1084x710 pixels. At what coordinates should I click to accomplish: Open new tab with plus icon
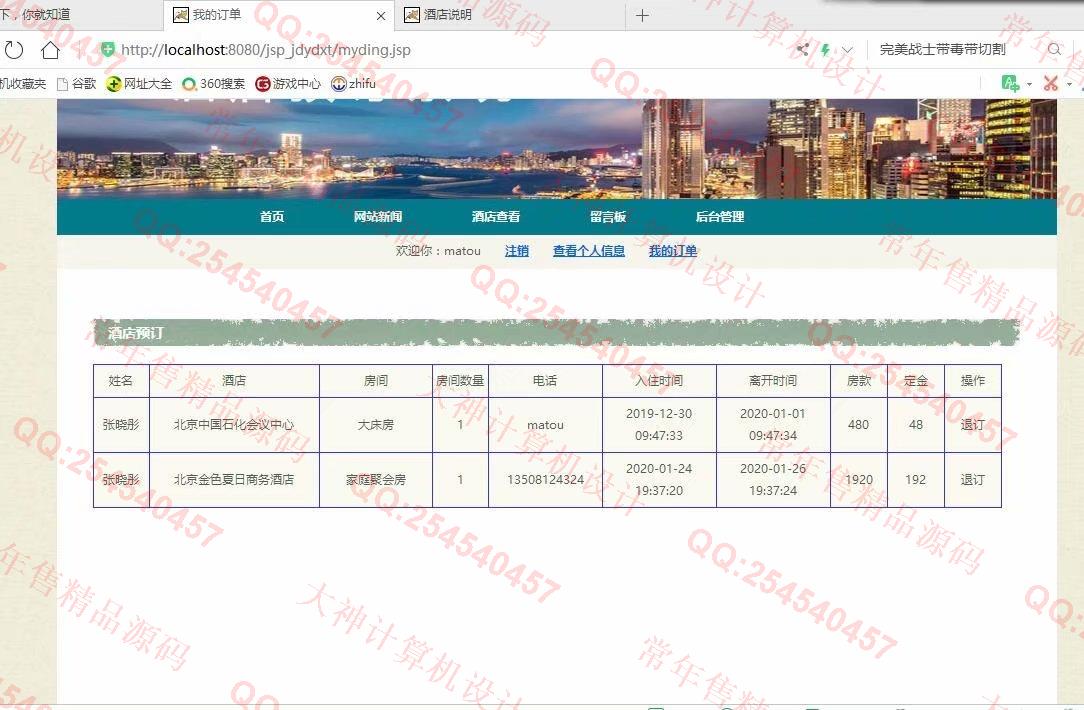(642, 15)
